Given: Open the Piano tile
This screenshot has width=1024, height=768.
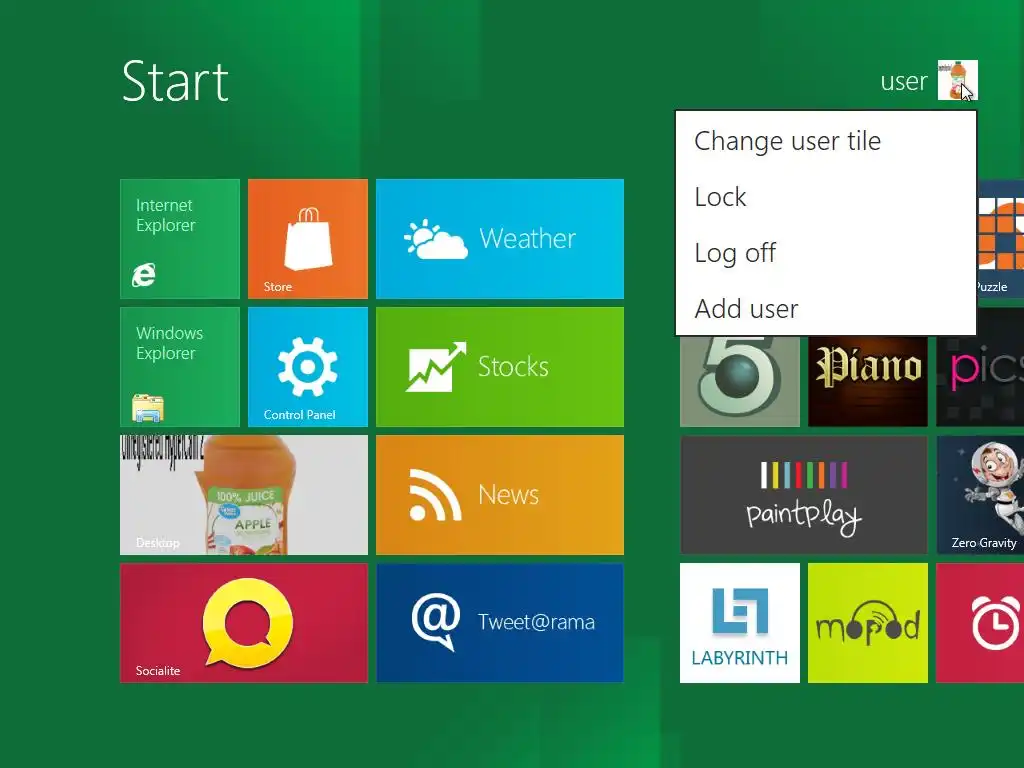Looking at the screenshot, I should (x=868, y=381).
